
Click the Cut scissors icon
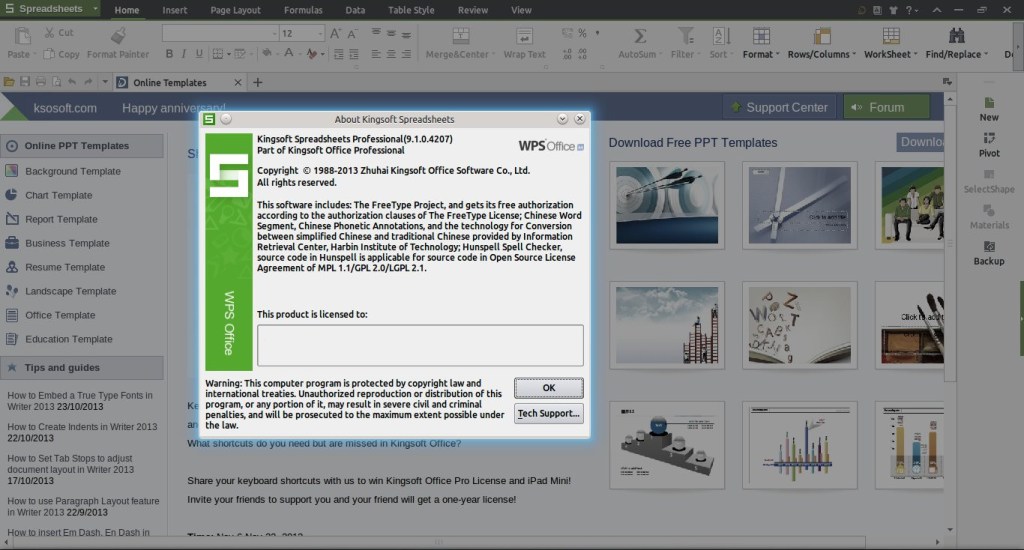pyautogui.click(x=48, y=32)
